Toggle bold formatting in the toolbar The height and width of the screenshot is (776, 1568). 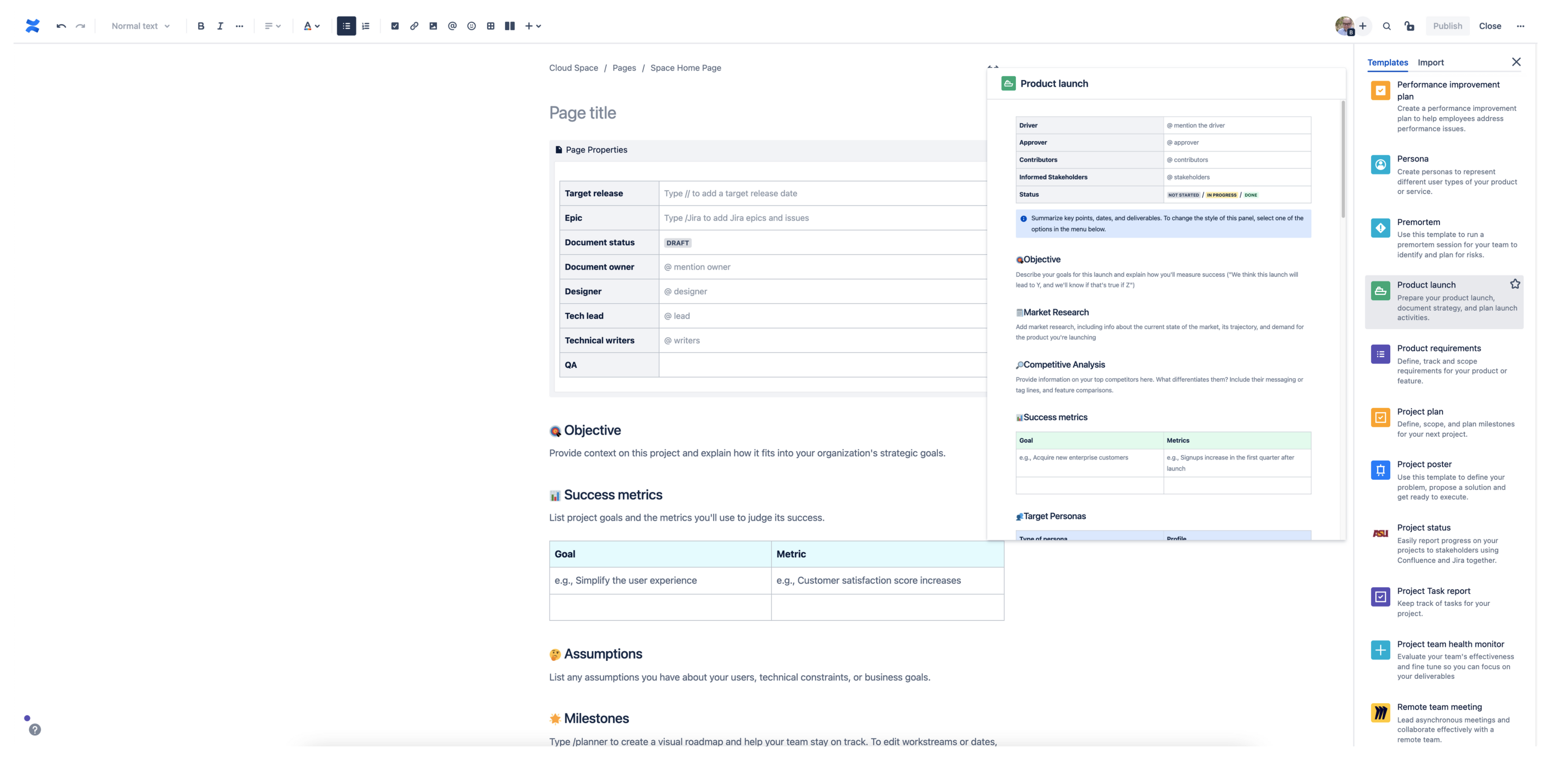click(200, 25)
